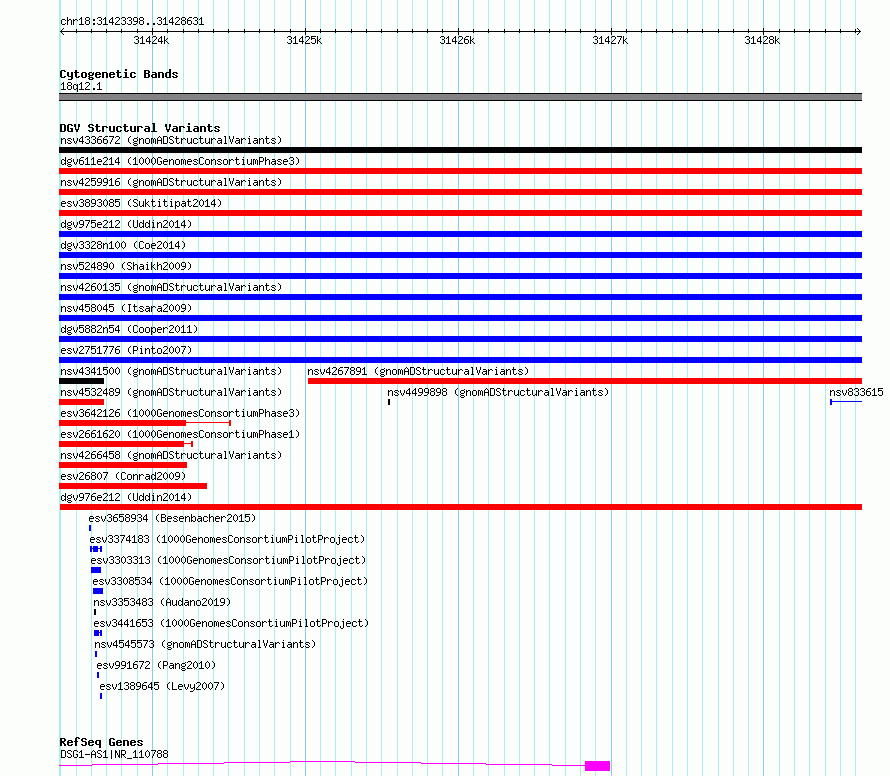The width and height of the screenshot is (890, 776).
Task: Click dgv5882n54 Cooper2011 variant label
Action: (129, 329)
